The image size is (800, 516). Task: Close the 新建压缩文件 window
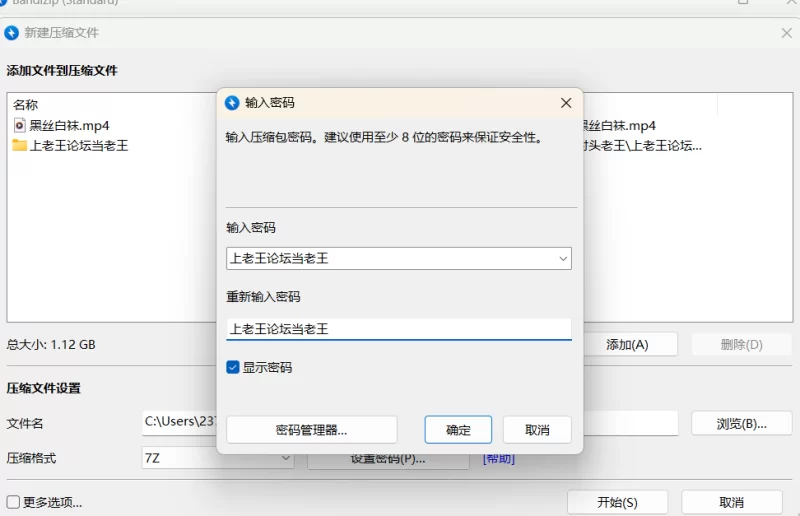point(786,33)
